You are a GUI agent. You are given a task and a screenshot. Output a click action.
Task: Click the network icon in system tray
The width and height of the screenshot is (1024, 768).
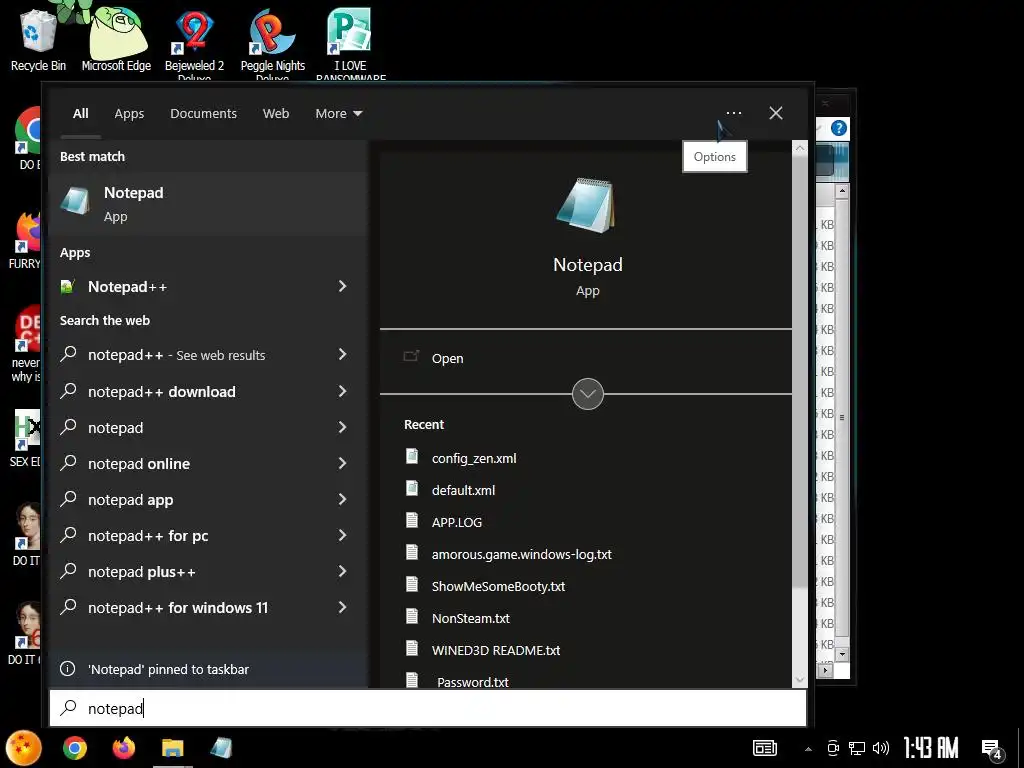(856, 748)
